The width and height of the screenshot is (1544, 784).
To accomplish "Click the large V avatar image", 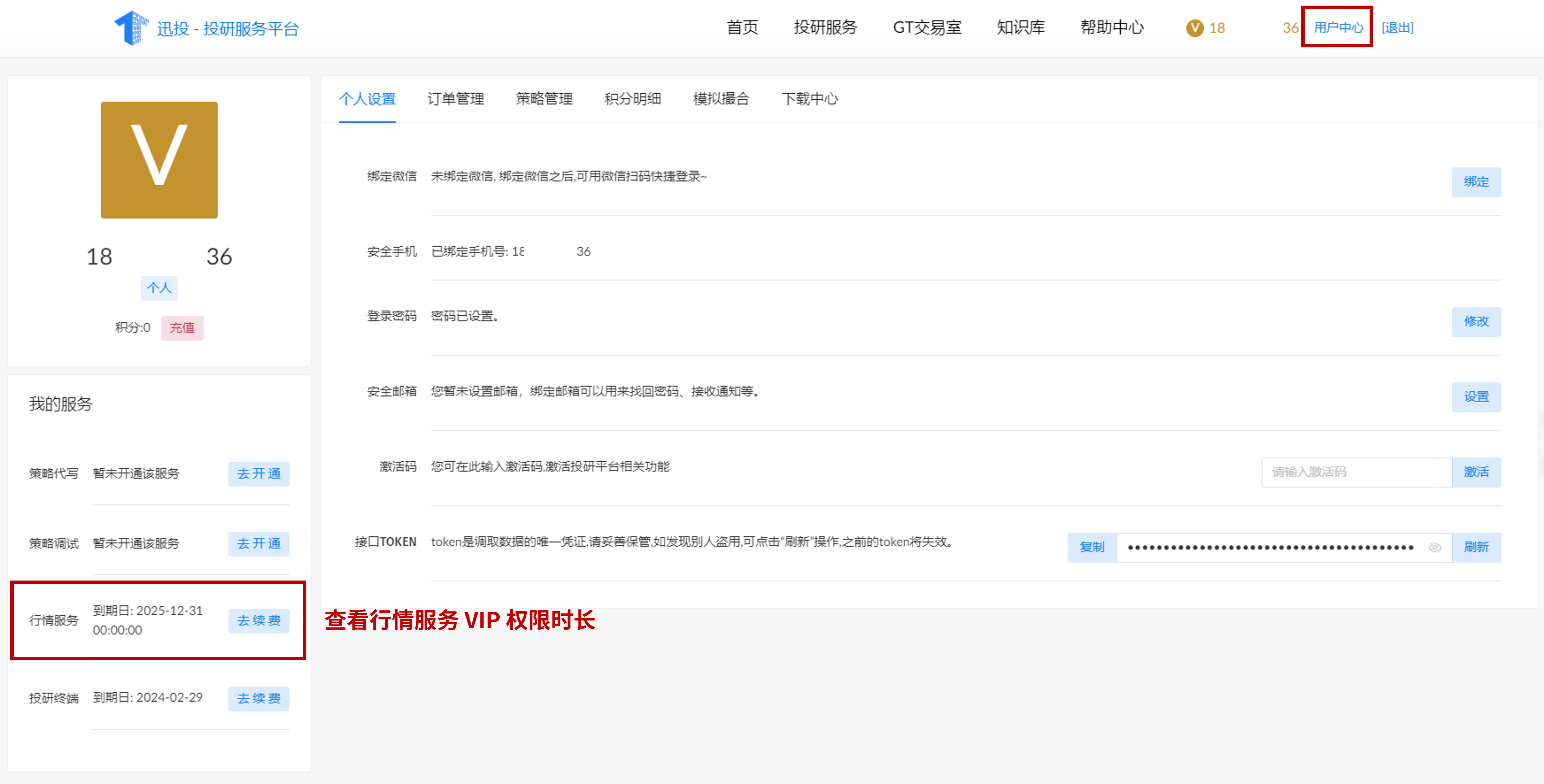I will [159, 160].
